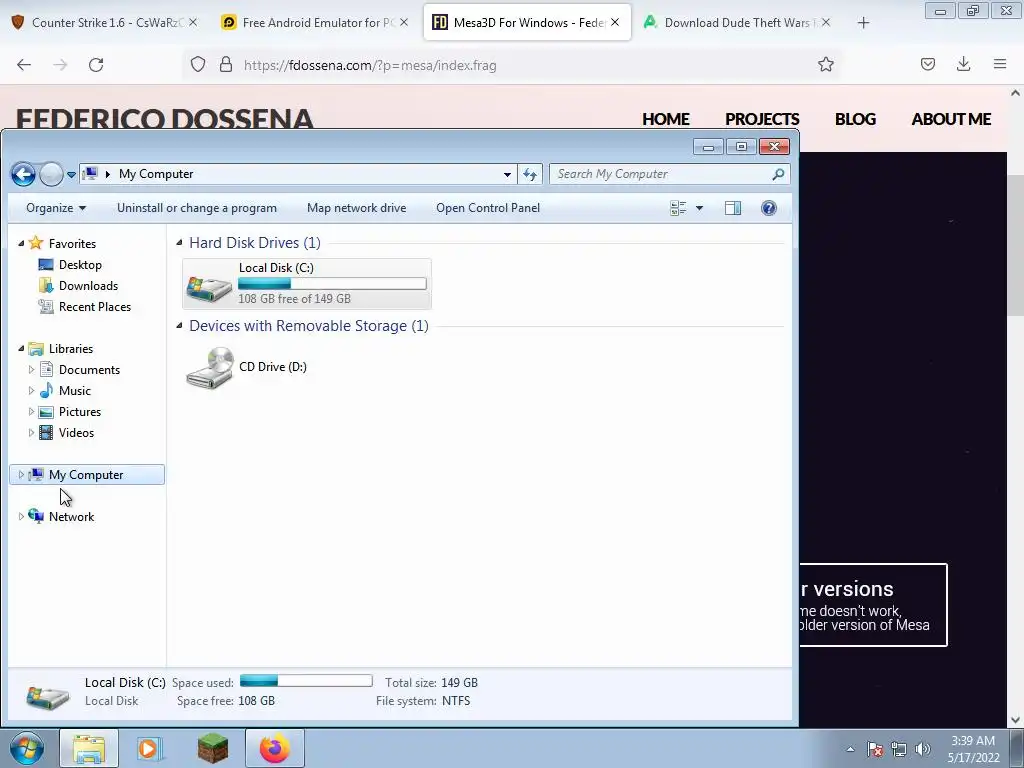
Task: Toggle the preview pane
Action: click(733, 208)
